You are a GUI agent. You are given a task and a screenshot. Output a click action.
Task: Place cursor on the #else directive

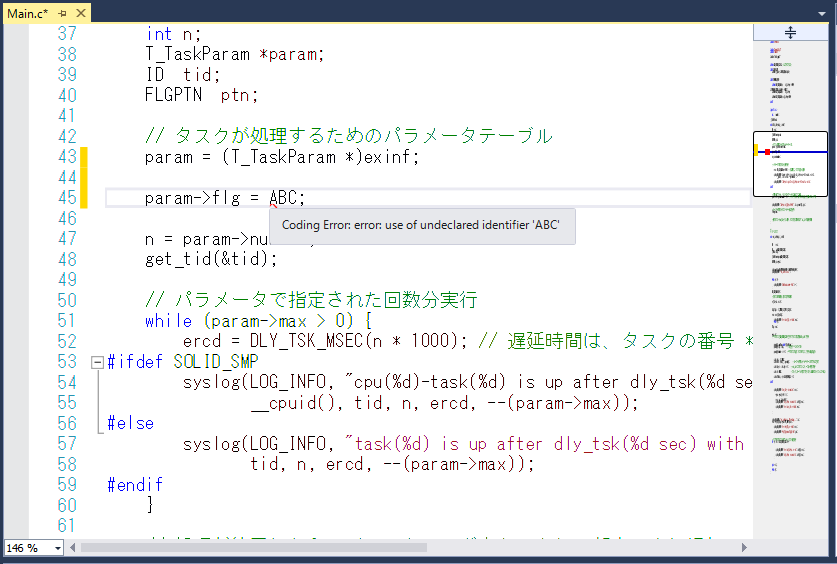[131, 423]
